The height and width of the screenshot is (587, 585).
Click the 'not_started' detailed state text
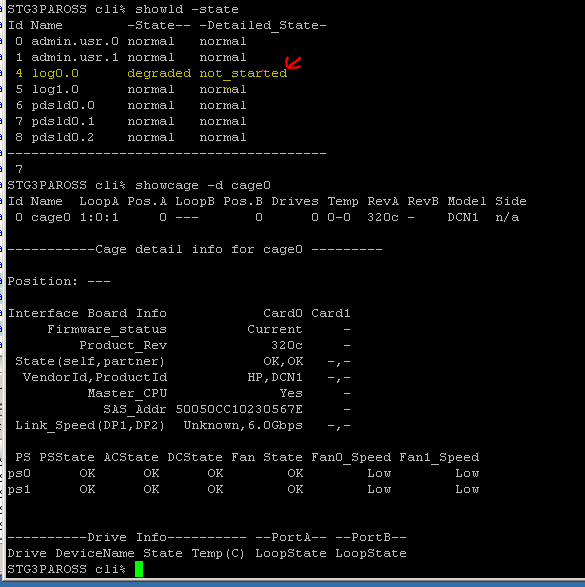click(x=243, y=73)
